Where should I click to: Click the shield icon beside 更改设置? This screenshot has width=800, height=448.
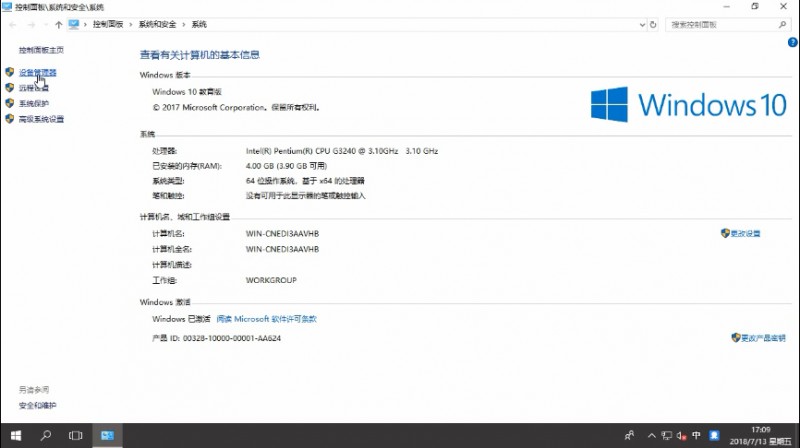coord(725,233)
